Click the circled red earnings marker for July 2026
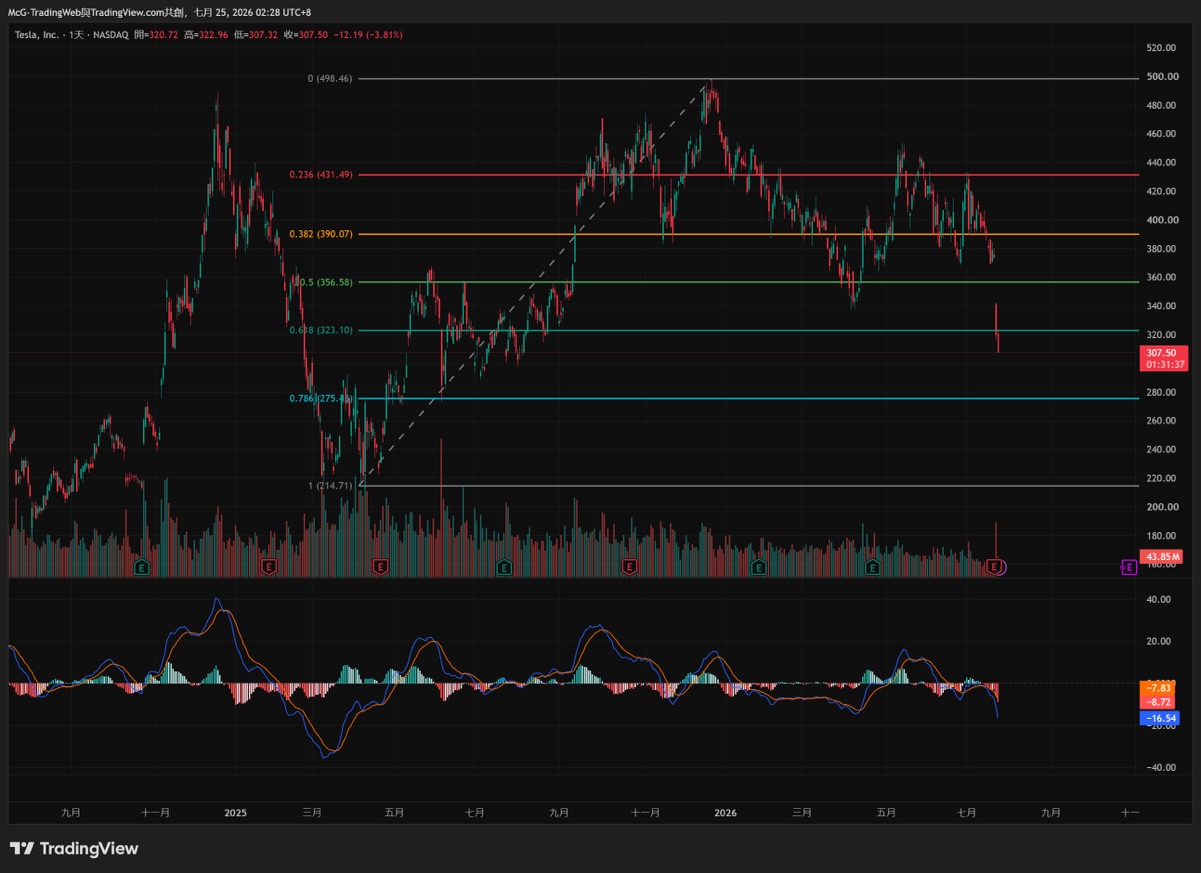1201x873 pixels. tap(996, 567)
